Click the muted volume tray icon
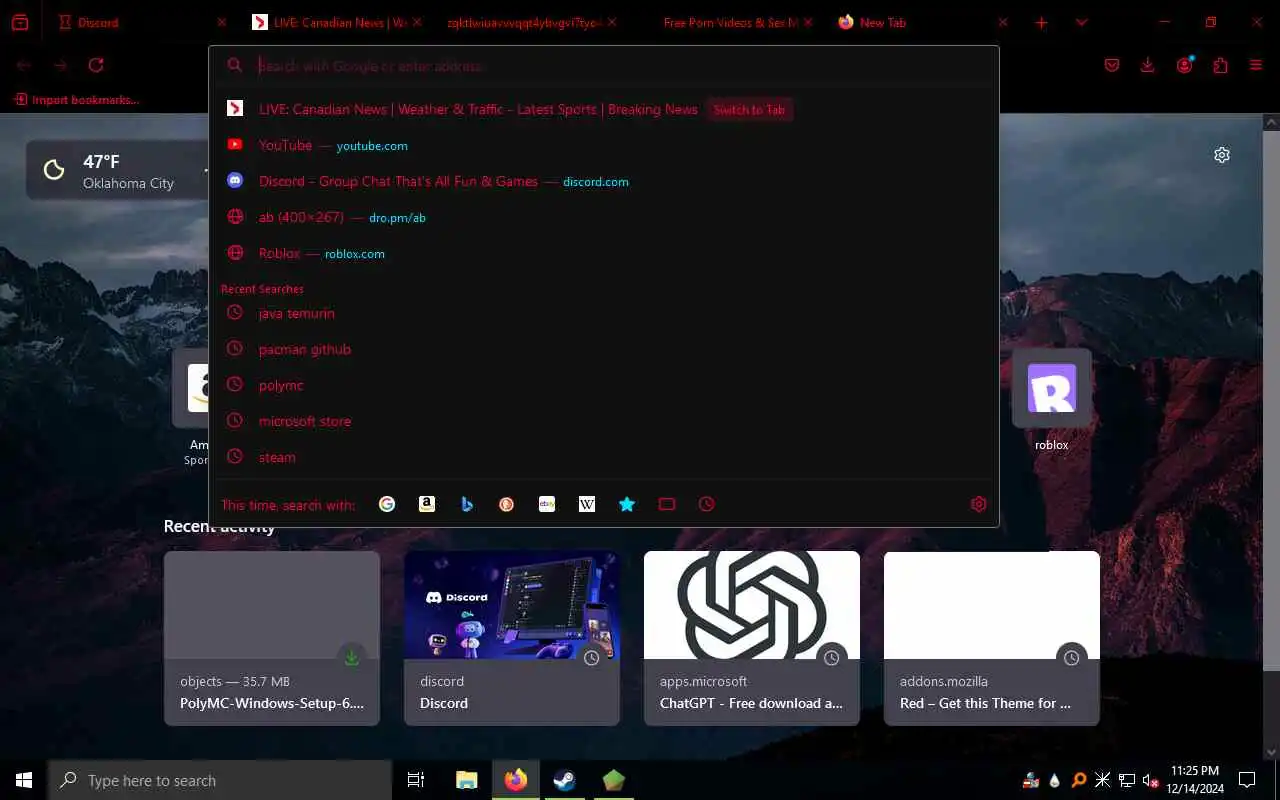This screenshot has width=1280, height=800. 1151,780
